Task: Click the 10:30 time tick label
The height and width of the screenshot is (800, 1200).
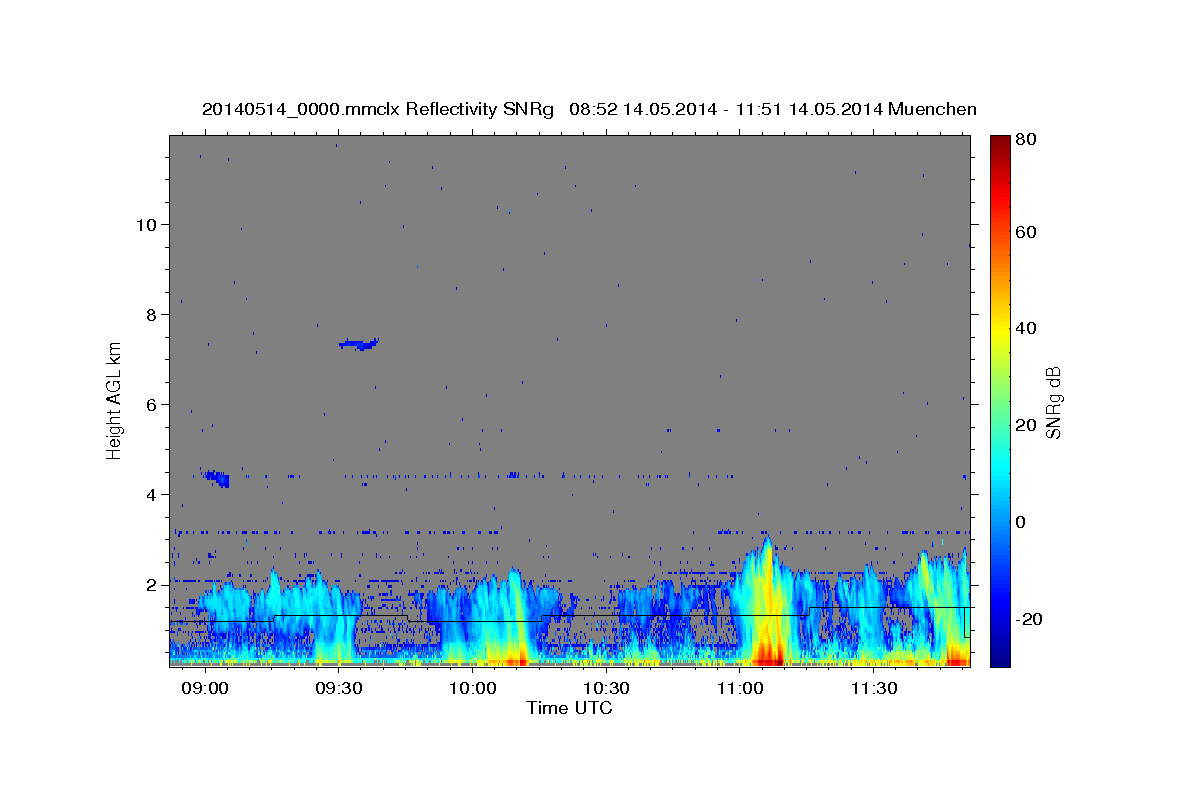Action: click(x=606, y=689)
